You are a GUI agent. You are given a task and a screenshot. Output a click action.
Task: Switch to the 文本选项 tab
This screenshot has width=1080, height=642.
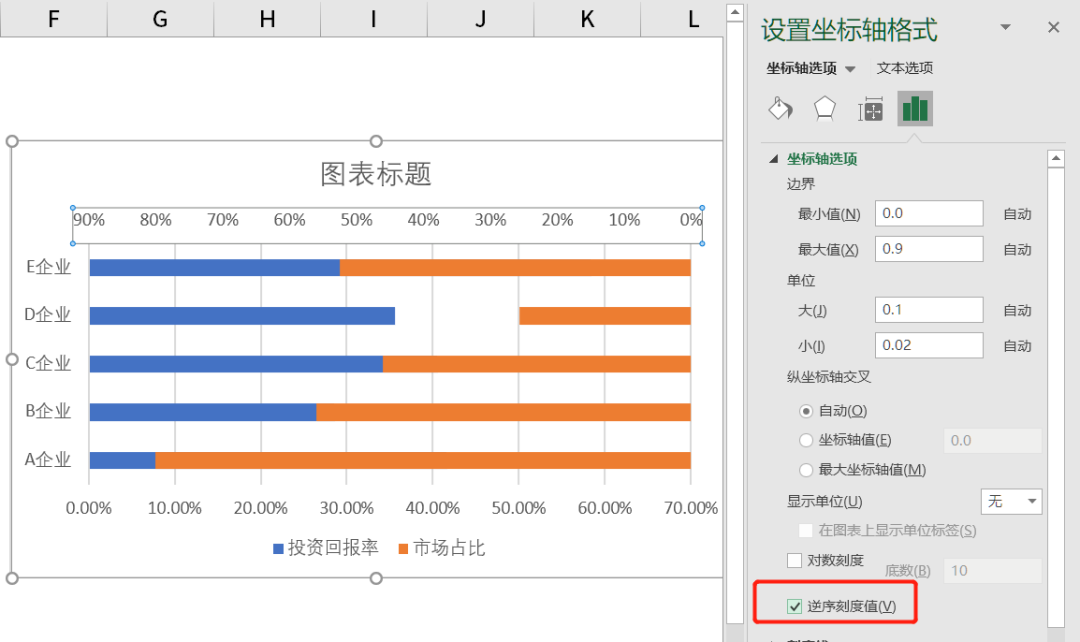[904, 68]
